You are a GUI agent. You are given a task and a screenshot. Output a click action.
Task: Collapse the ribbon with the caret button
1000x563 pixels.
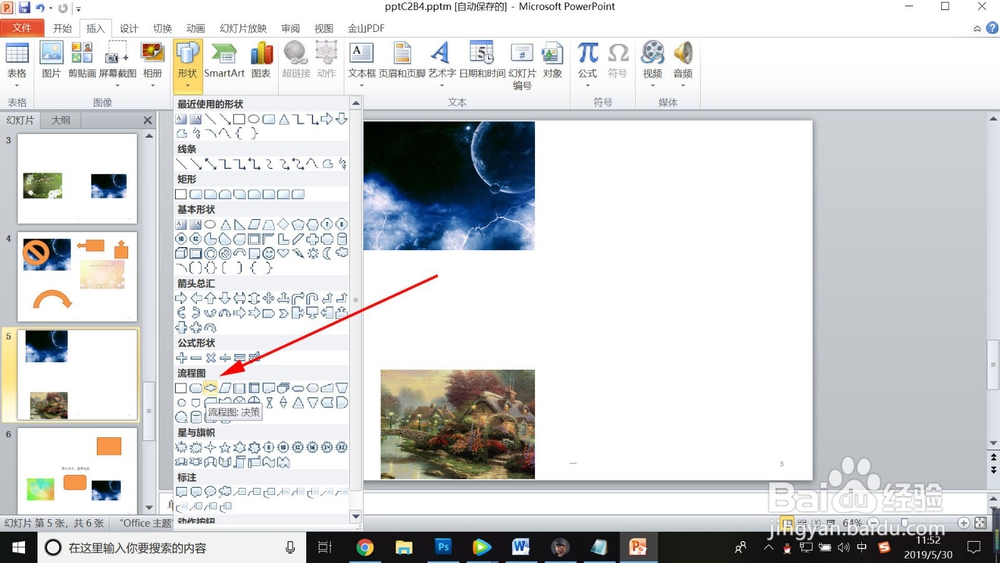977,28
